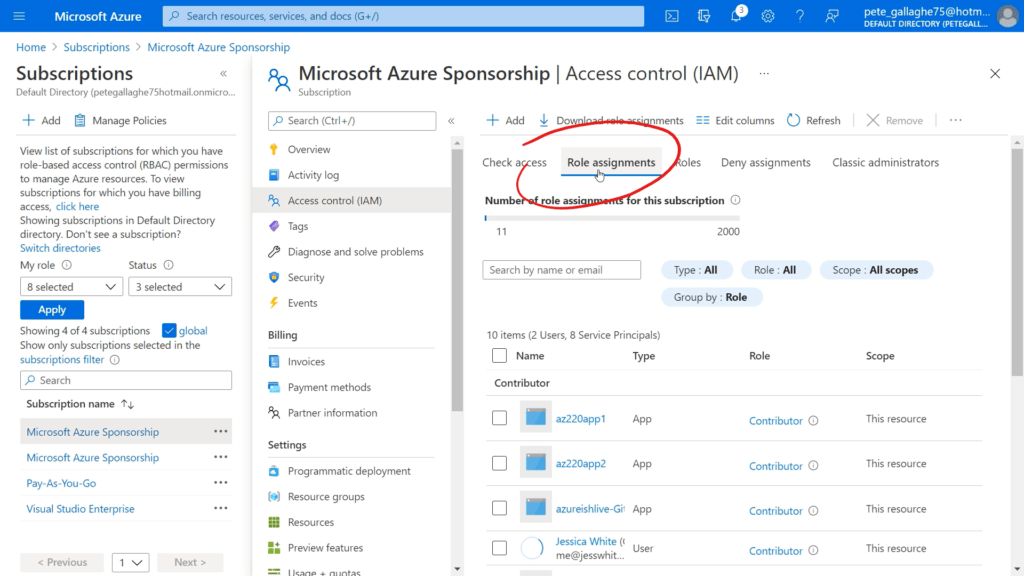Screen dimensions: 1024x576
Task: Click the Diagnose and solve problems wrench icon
Action: [274, 251]
